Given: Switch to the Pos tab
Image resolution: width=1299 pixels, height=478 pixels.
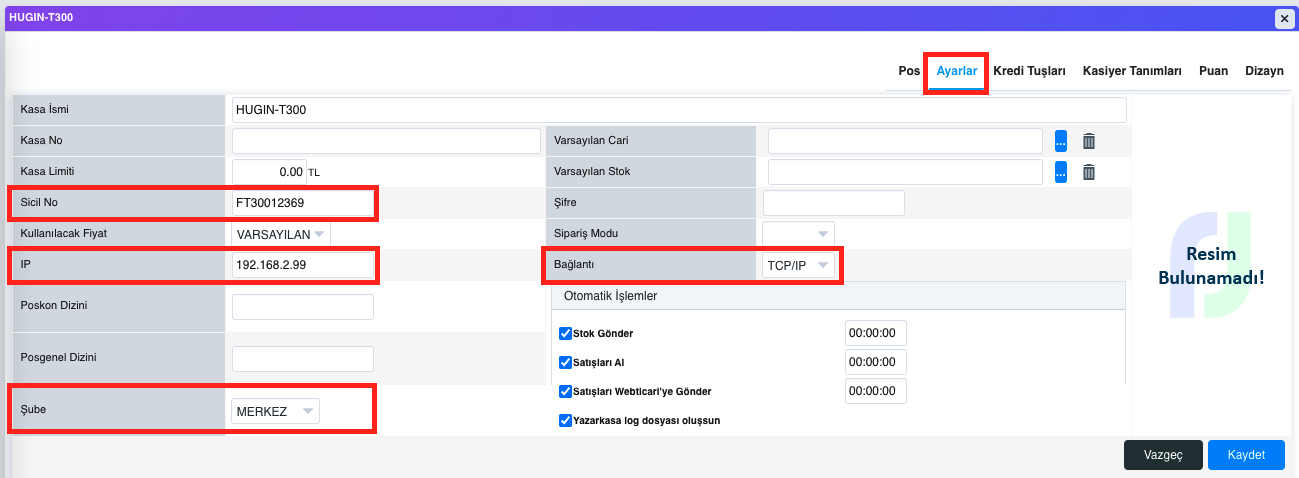Looking at the screenshot, I should 908,71.
